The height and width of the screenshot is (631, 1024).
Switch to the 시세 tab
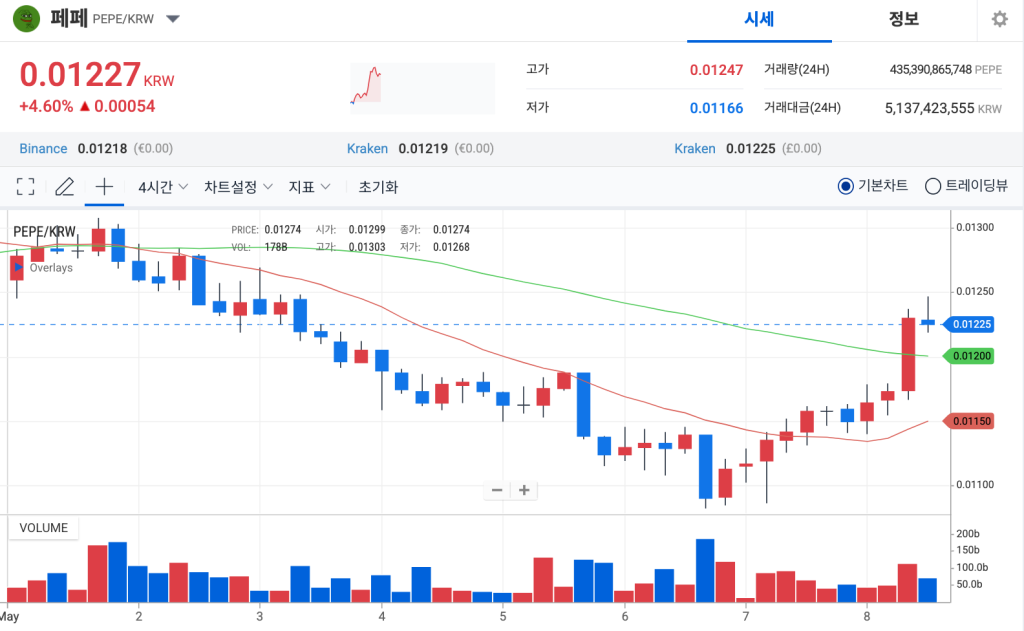pos(759,19)
